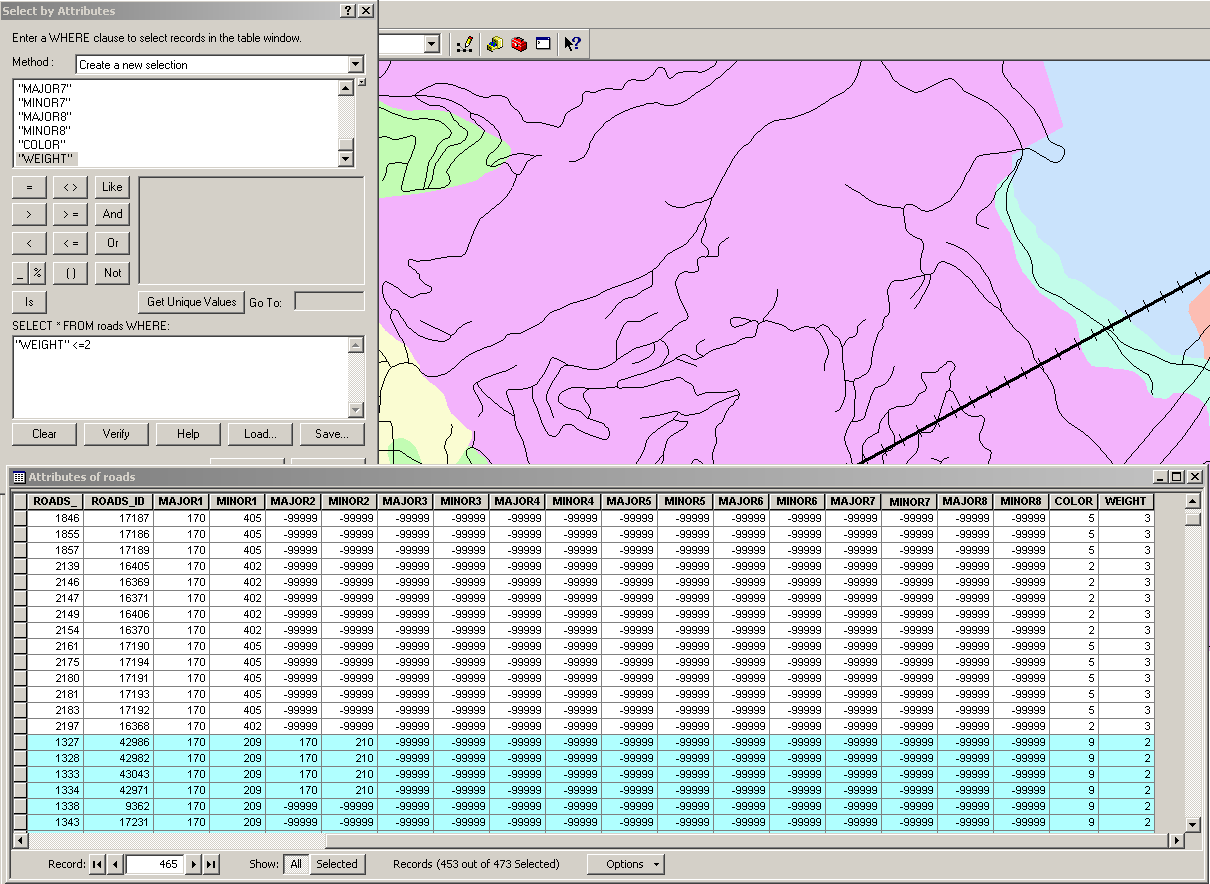Click the MAJOR1 column header
Screen dimensions: 1210x884
[181, 501]
